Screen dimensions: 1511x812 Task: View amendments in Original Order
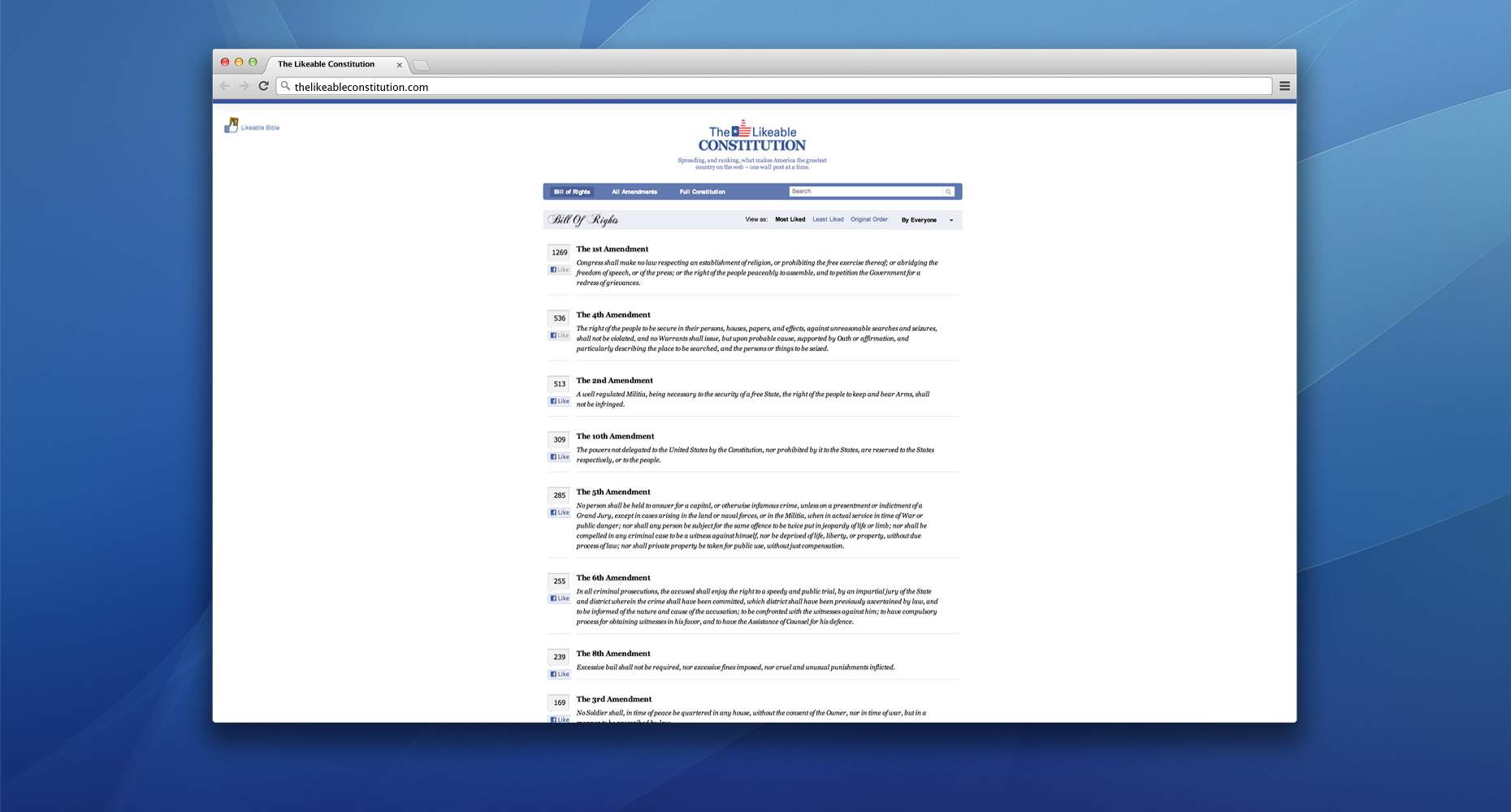(869, 219)
